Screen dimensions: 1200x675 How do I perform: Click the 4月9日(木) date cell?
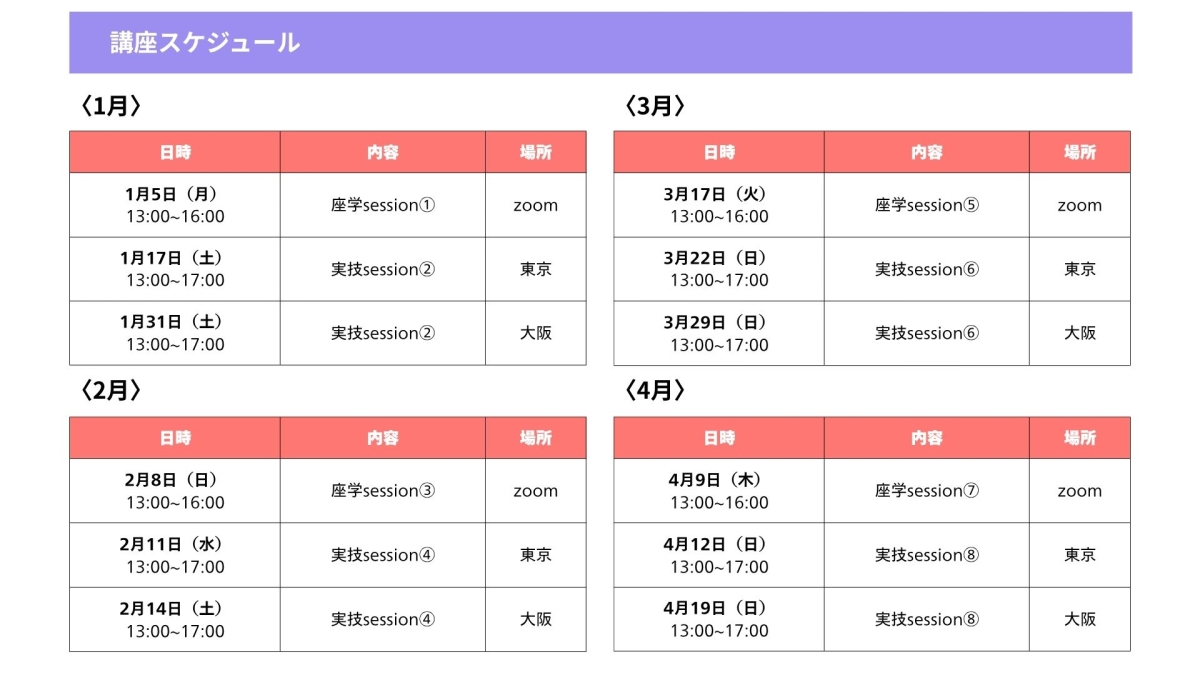[x=719, y=491]
